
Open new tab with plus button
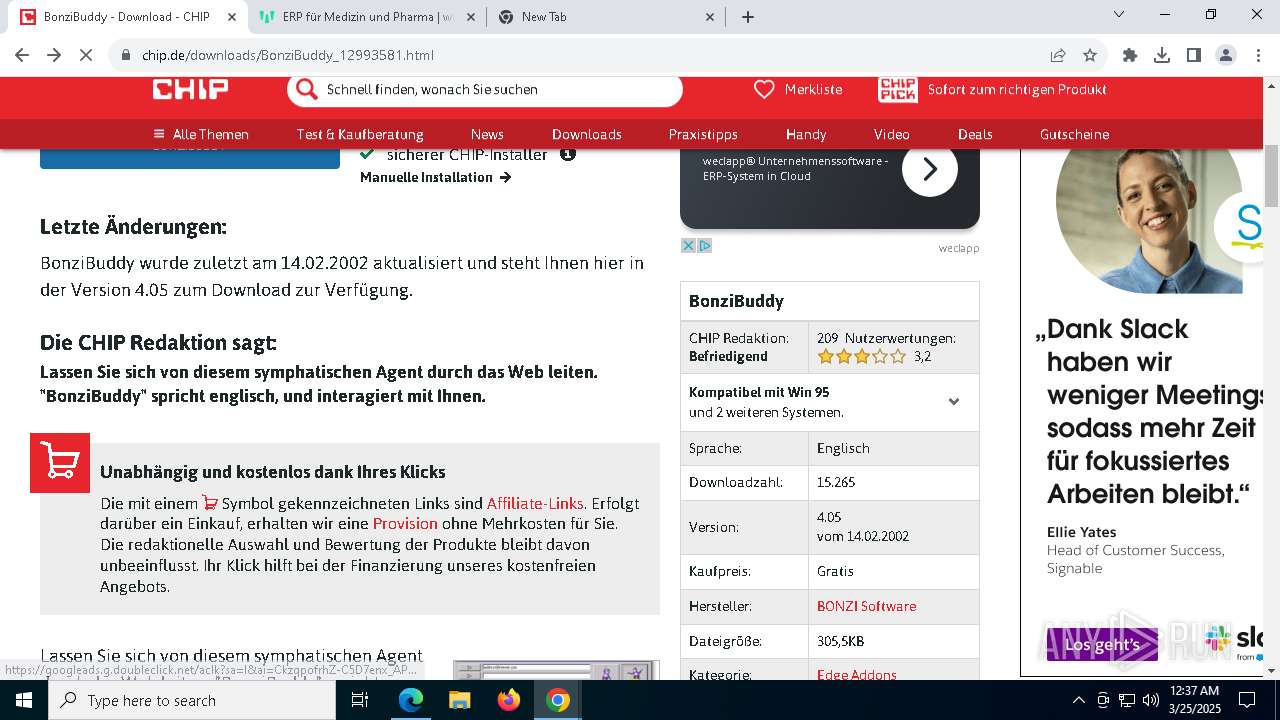point(748,17)
